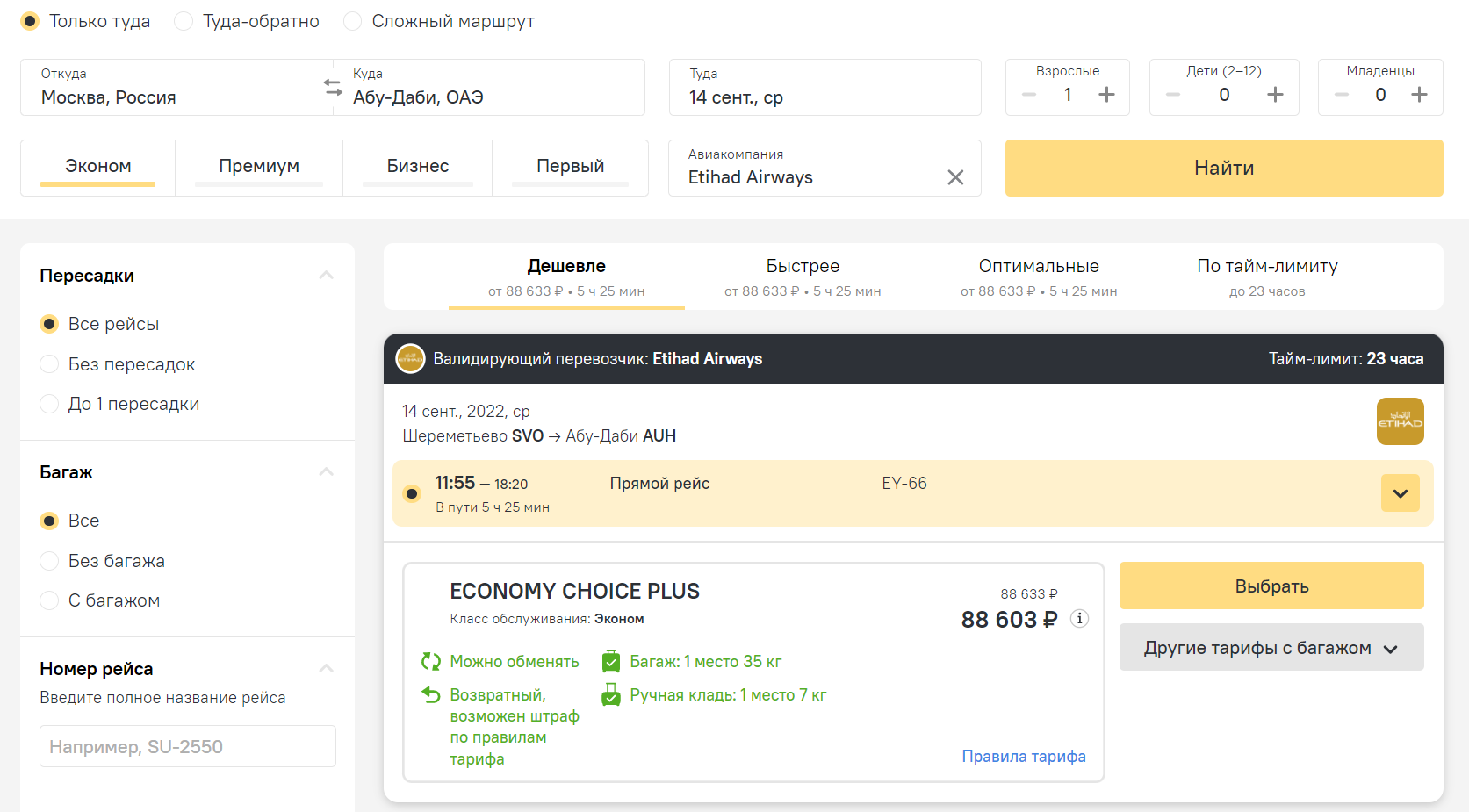Collapse the 'Пересадки' filter section
Screen dimensions: 1469x812
coord(327,276)
